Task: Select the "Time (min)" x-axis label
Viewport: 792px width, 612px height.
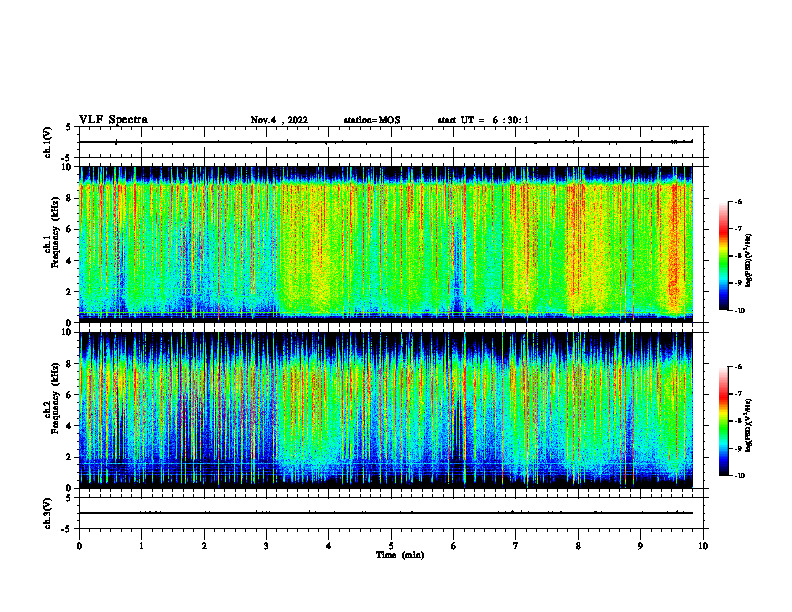Action: click(400, 555)
